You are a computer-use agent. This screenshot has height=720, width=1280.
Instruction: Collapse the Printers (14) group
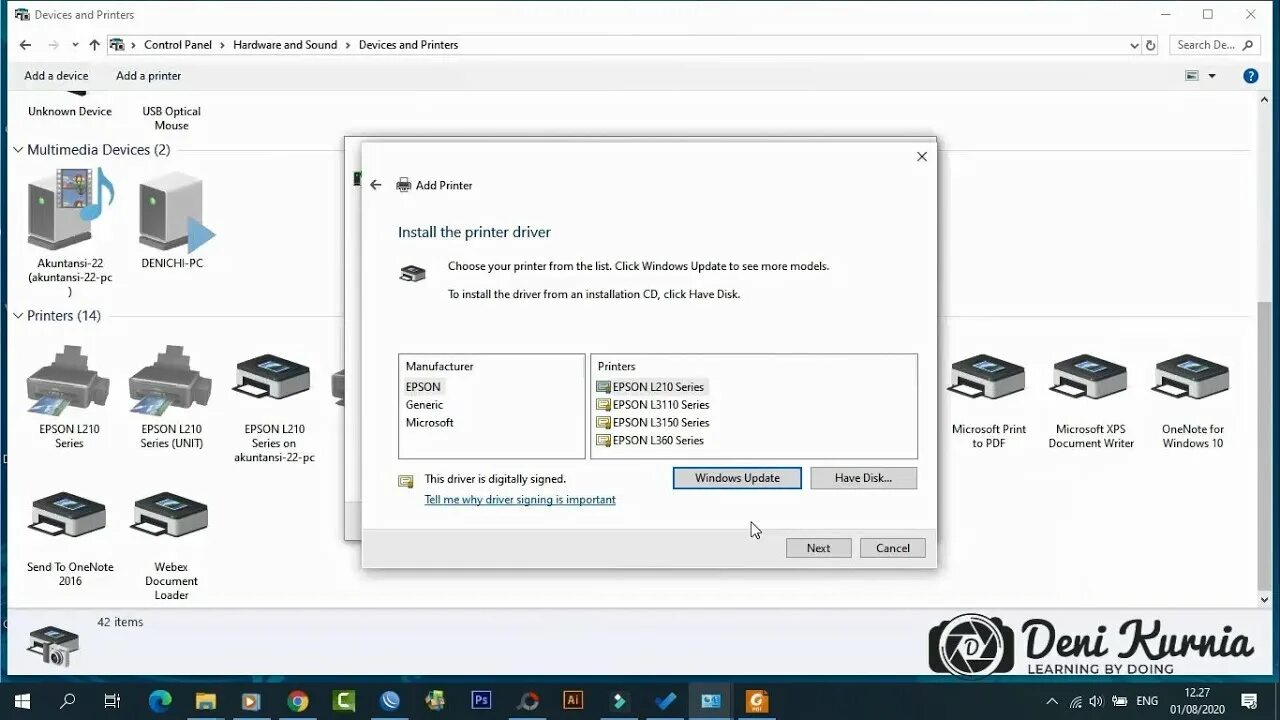[18, 316]
